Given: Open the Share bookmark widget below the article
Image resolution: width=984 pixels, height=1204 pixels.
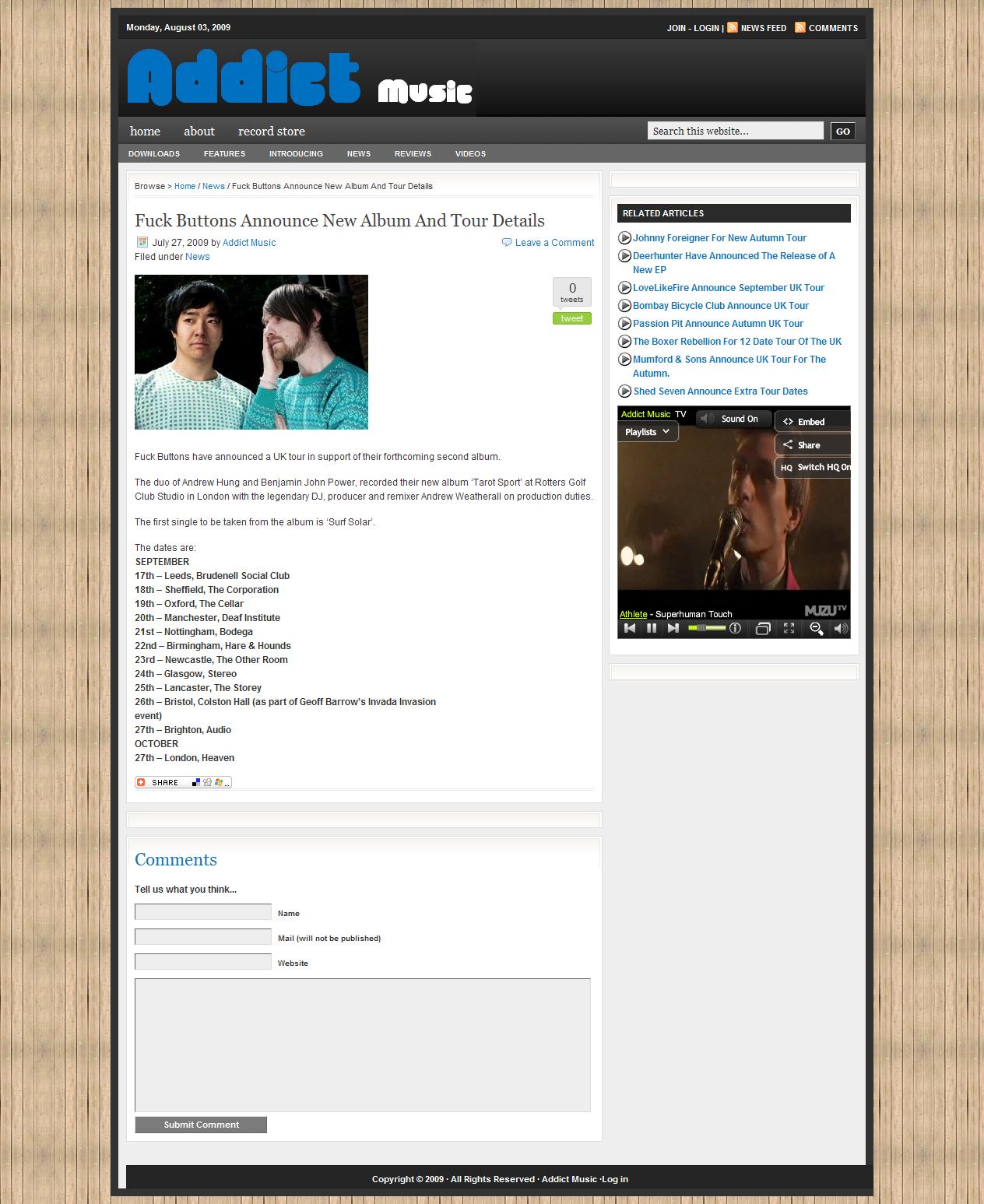Looking at the screenshot, I should [x=183, y=782].
